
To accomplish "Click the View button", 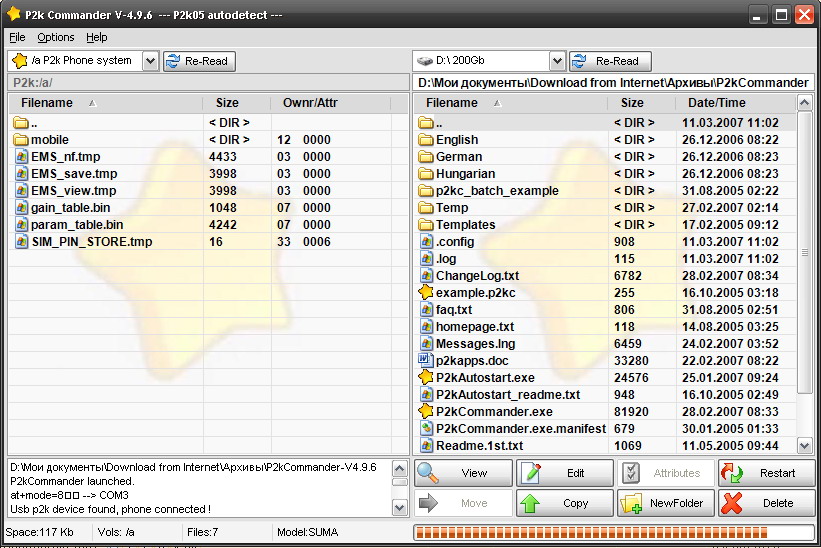I will click(x=463, y=473).
